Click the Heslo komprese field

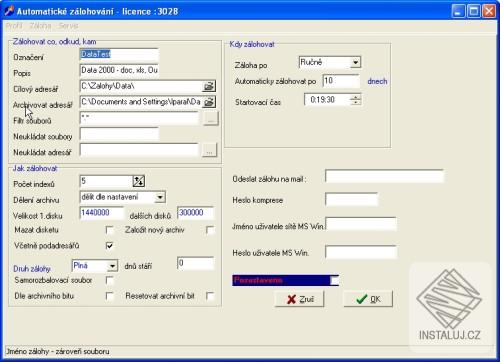351,199
